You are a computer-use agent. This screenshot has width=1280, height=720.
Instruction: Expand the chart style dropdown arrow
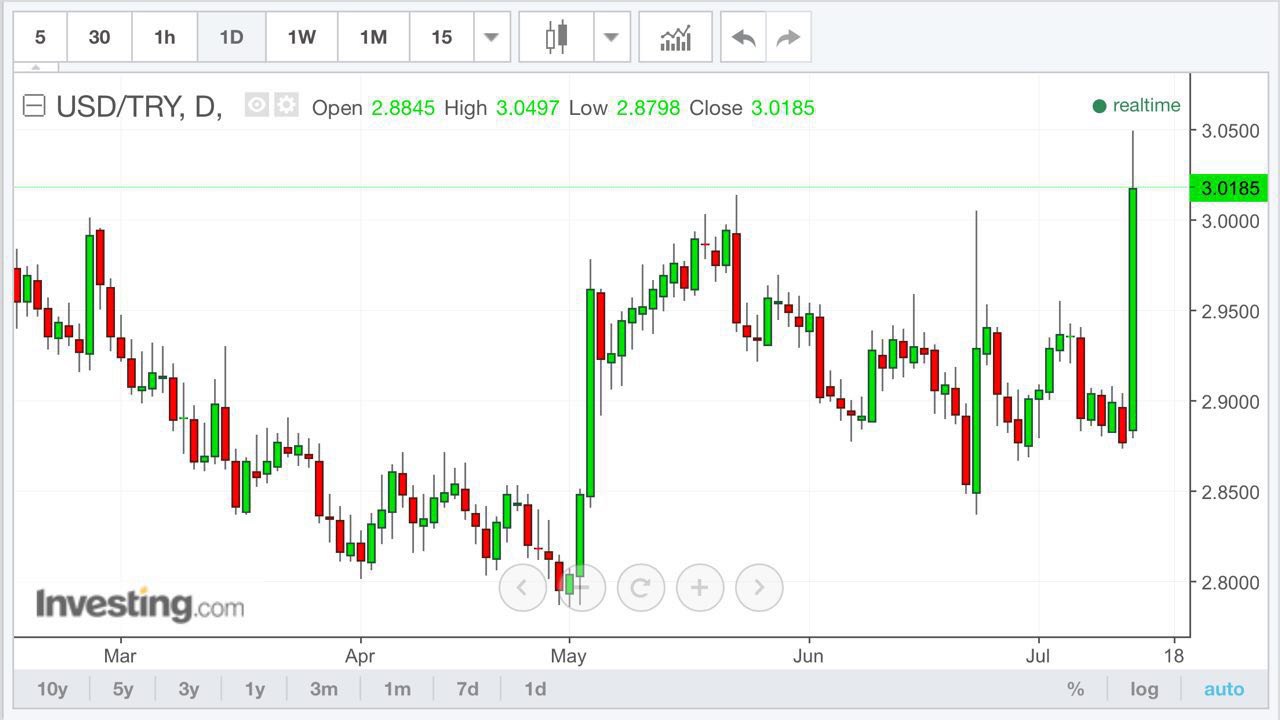click(x=612, y=37)
